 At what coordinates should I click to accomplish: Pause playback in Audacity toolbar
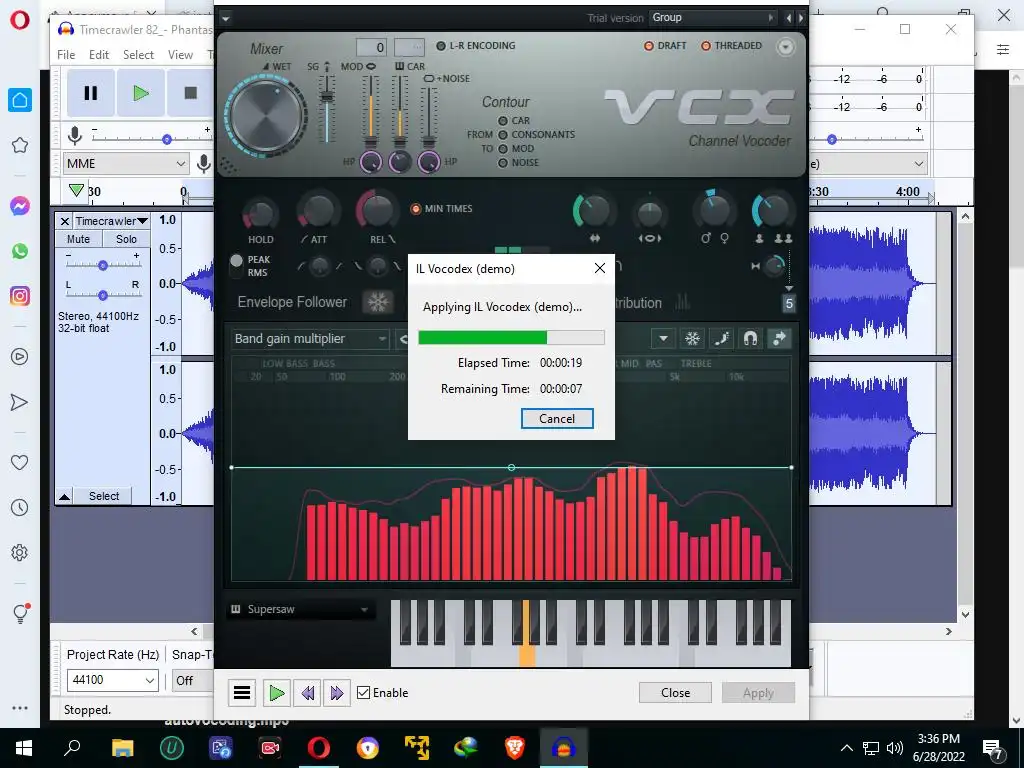click(91, 93)
